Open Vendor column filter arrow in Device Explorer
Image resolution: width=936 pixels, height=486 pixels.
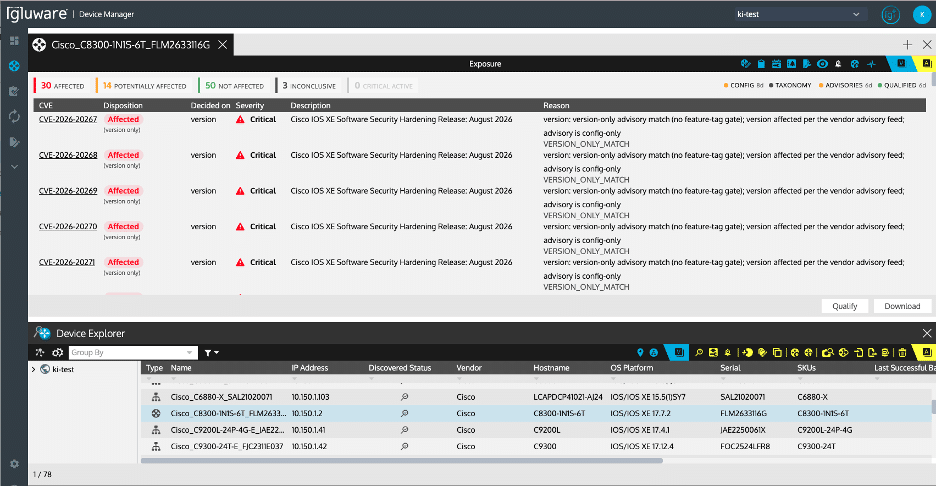pyautogui.click(x=459, y=379)
